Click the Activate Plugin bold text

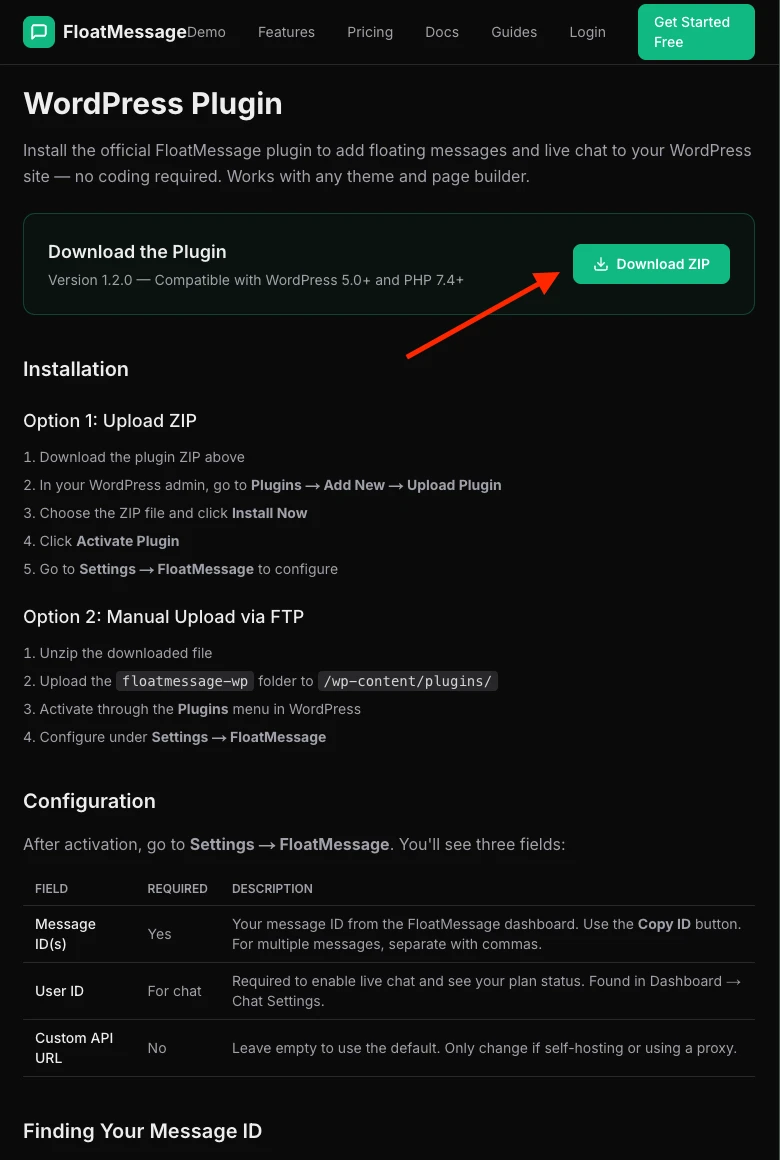[127, 542]
